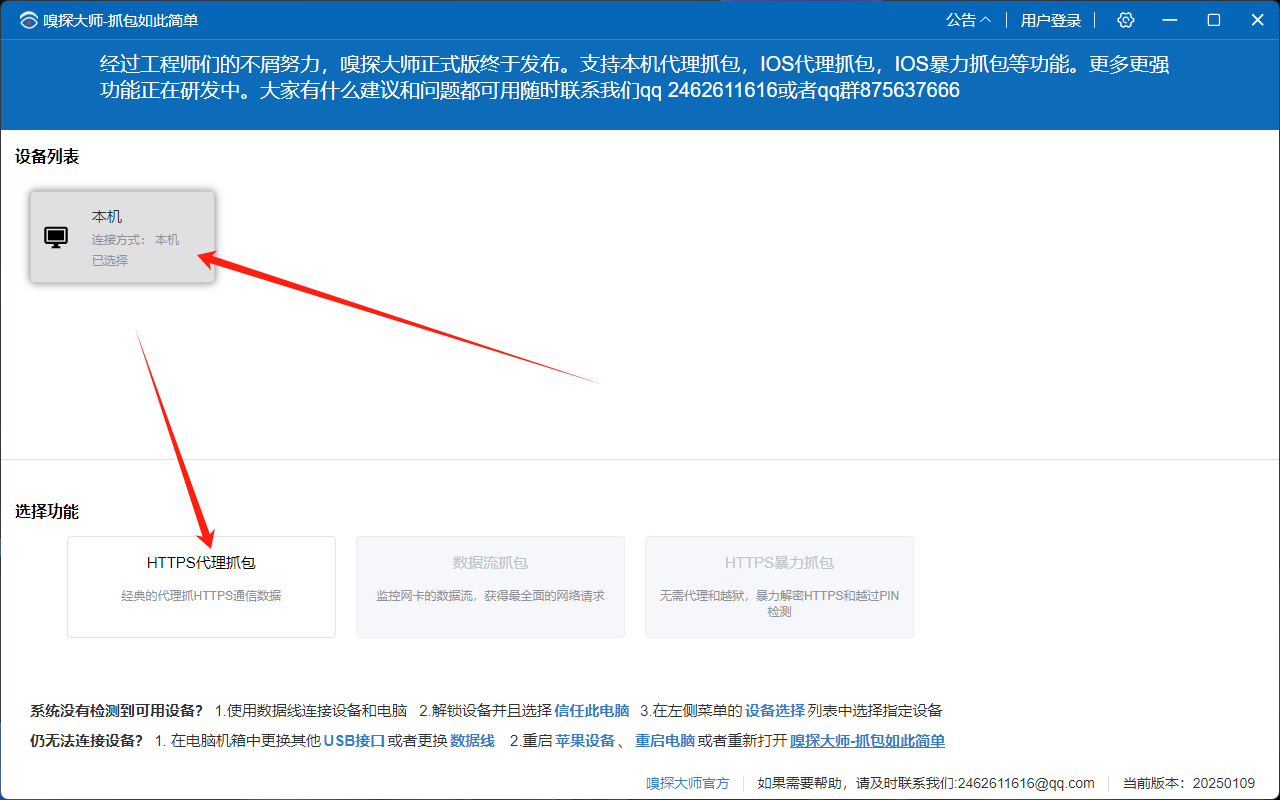Viewport: 1280px width, 800px height.
Task: Click the announcement banner text
Action: pyautogui.click(x=635, y=78)
